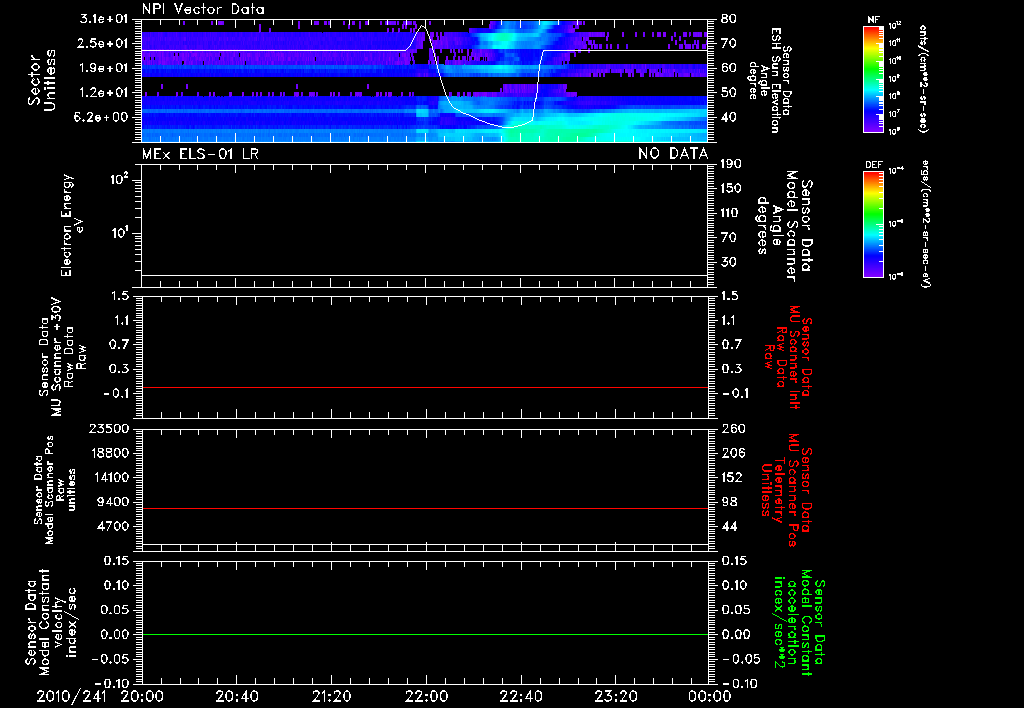Click red 'MU Scanner Init Raw Data' label
The image size is (1024, 708).
(x=789, y=357)
